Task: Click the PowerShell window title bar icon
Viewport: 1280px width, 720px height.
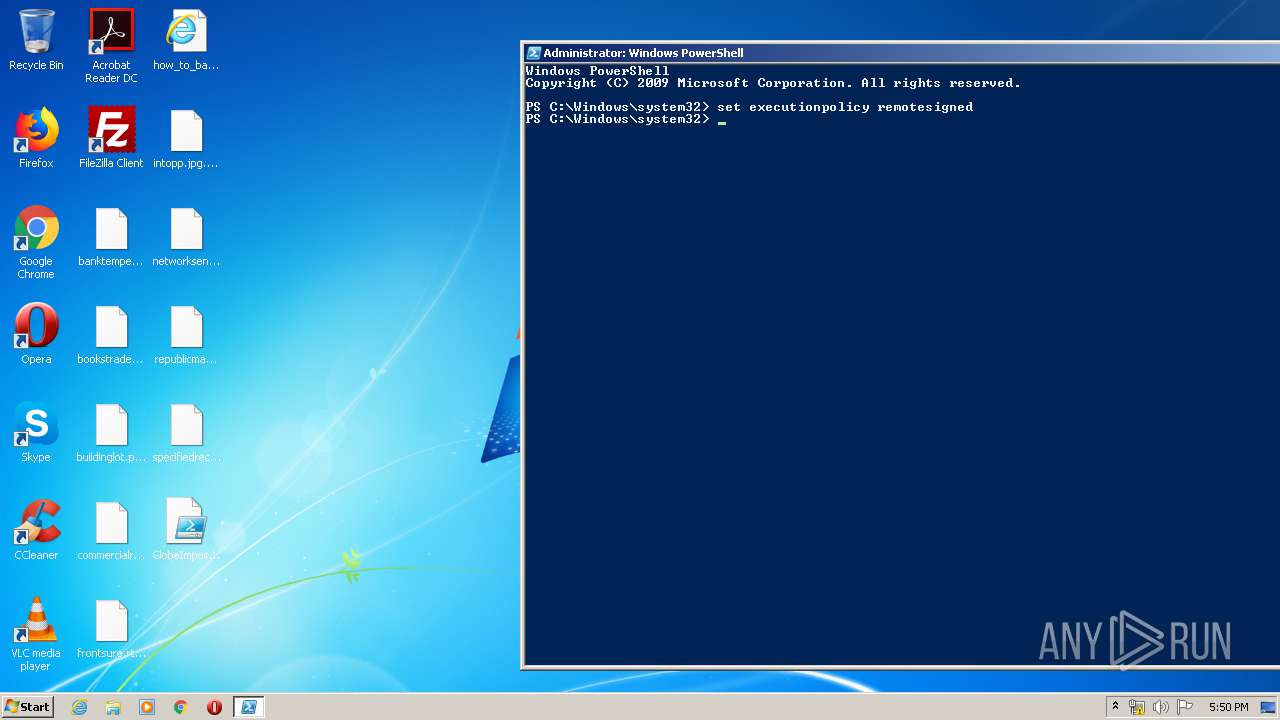Action: (x=534, y=53)
